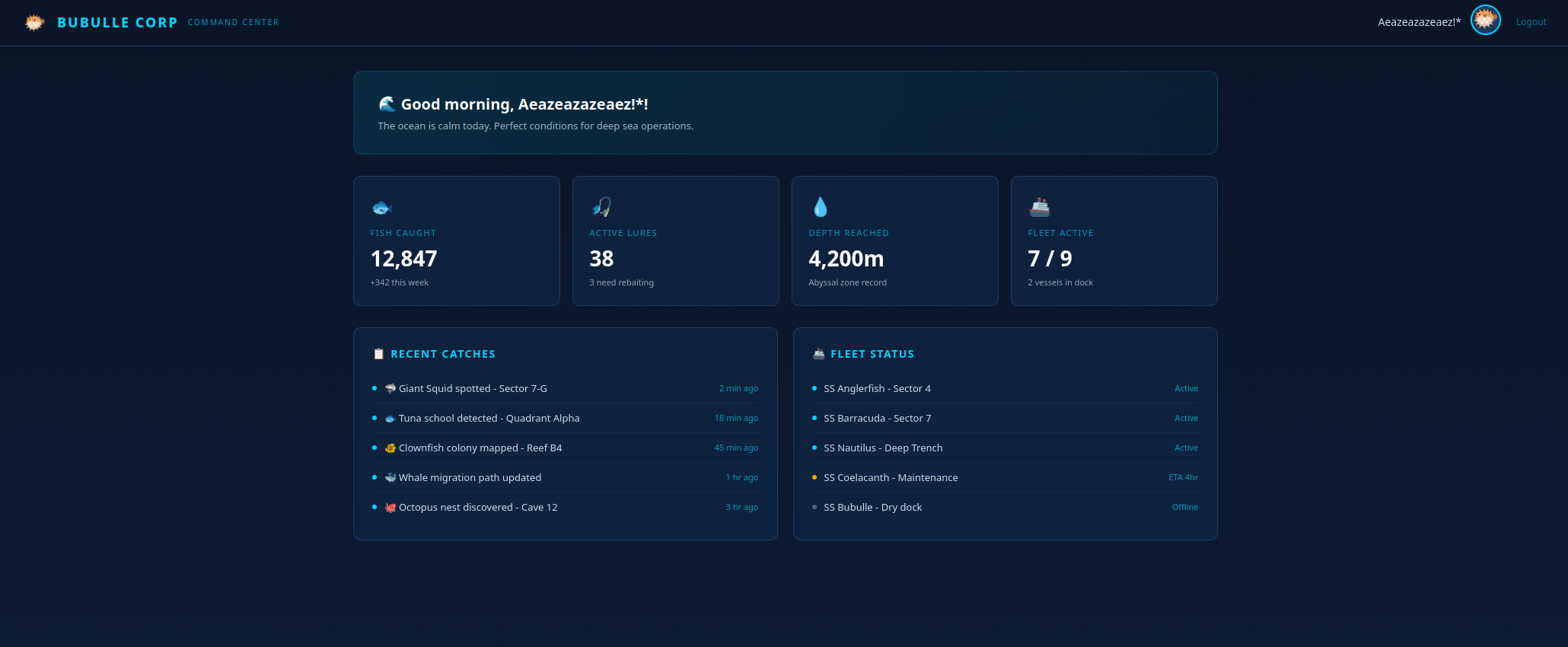Click the user avatar pufferfish icon
This screenshot has width=1568, height=647.
[1484, 20]
